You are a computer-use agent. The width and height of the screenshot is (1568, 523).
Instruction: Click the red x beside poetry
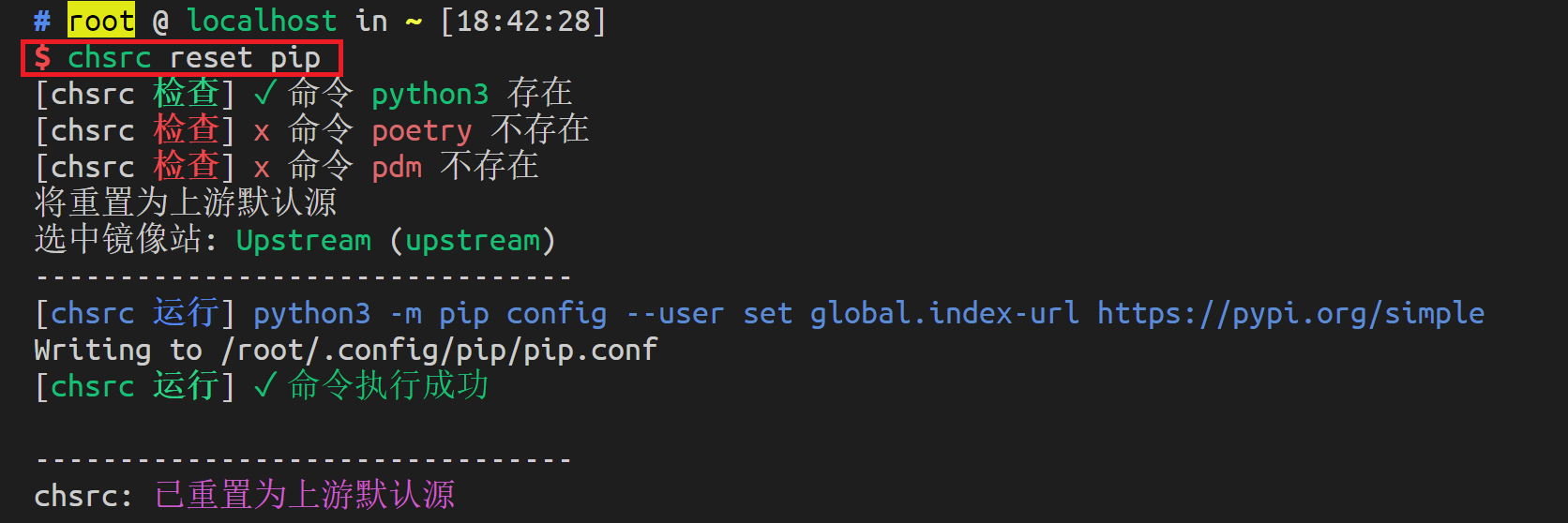pyautogui.click(x=262, y=131)
